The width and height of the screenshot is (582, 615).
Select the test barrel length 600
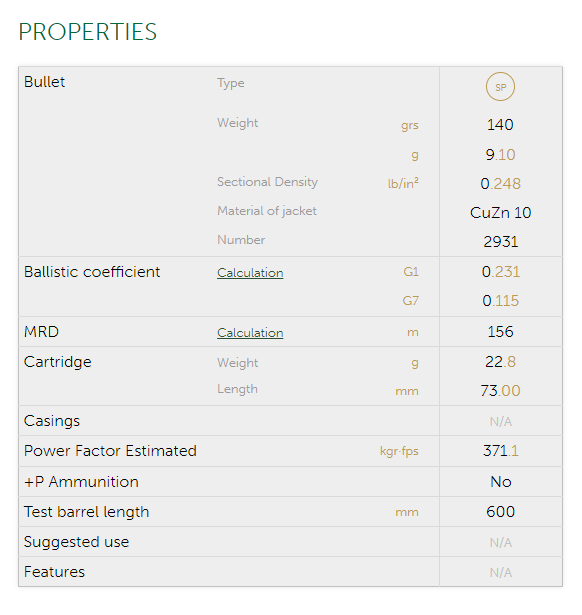tap(500, 512)
